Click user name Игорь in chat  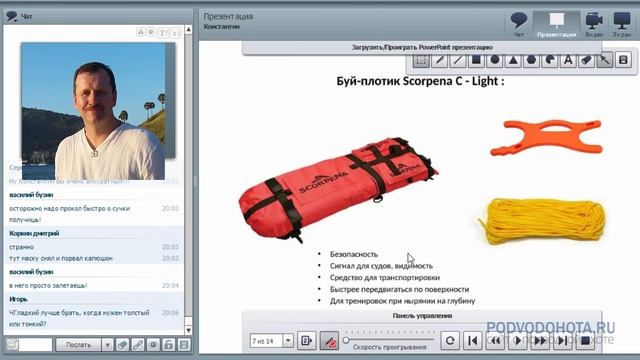point(18,299)
